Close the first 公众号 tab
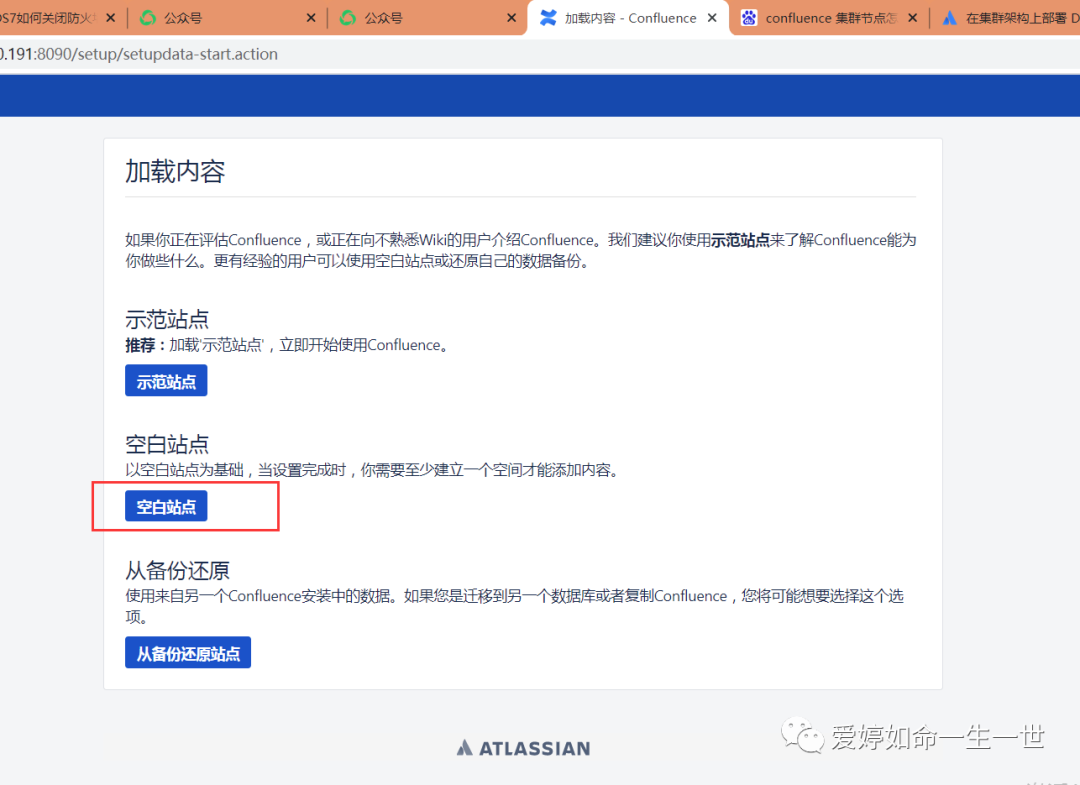This screenshot has width=1080, height=785. [311, 18]
